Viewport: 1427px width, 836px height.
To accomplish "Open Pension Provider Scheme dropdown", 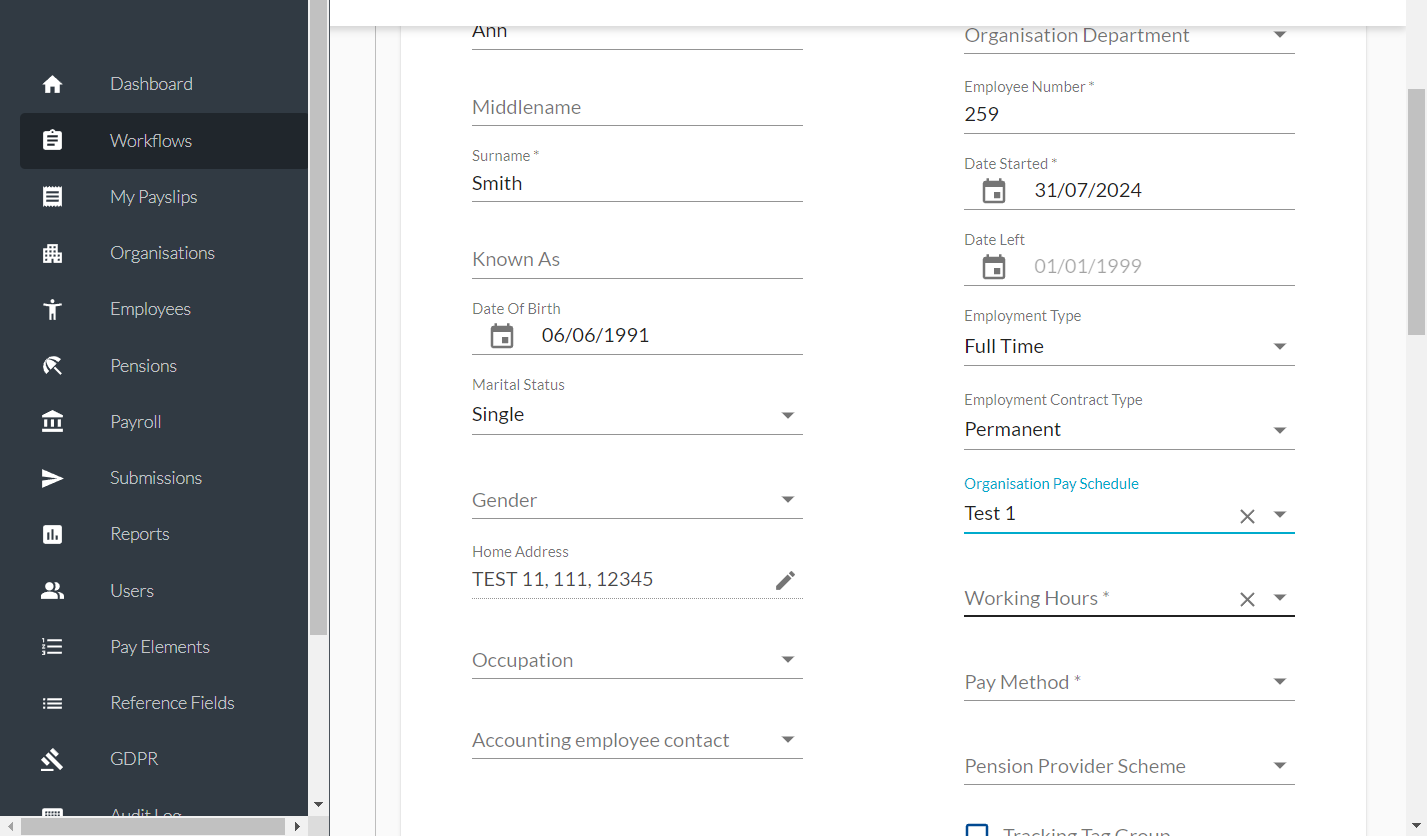I will click(1280, 766).
